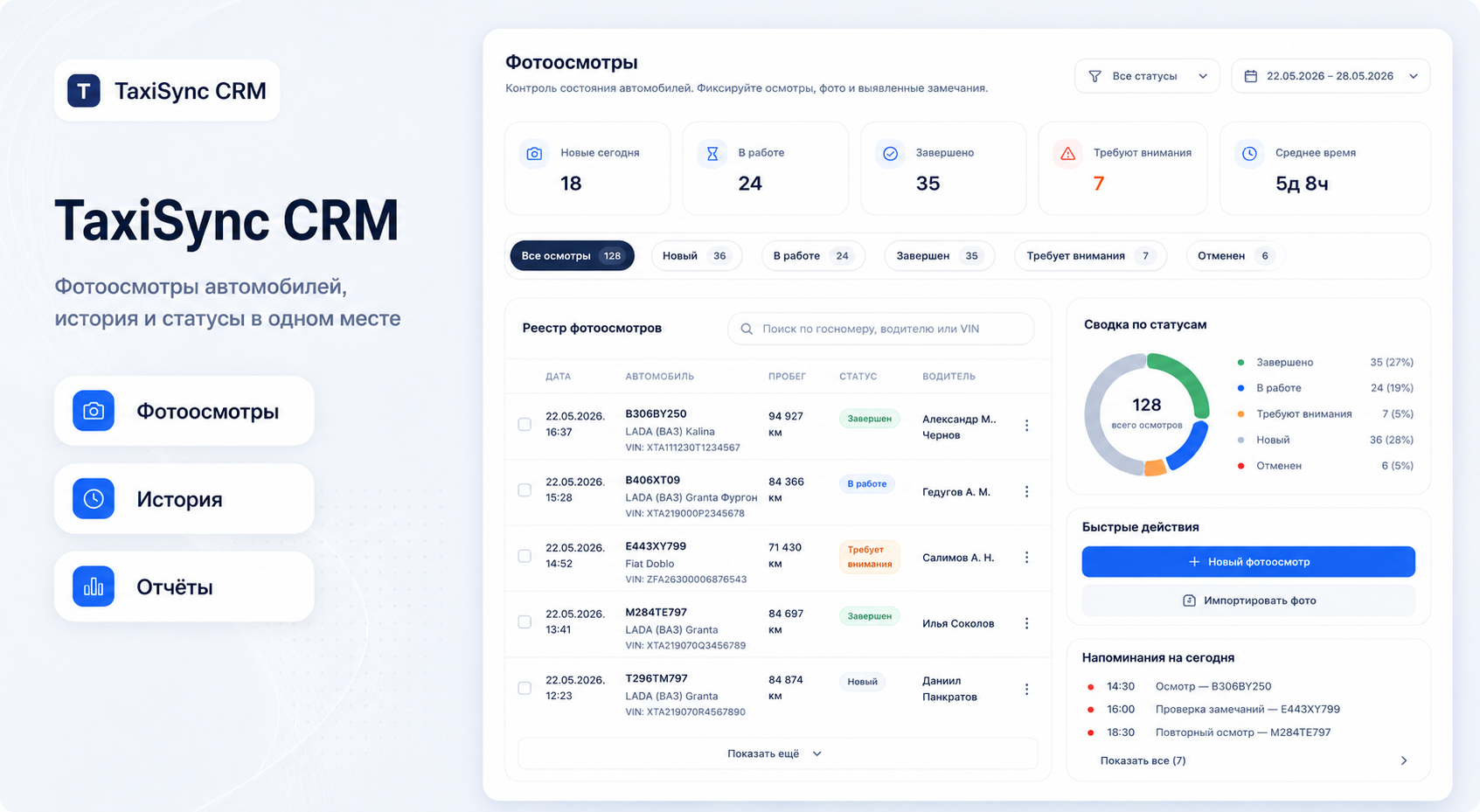The width and height of the screenshot is (1480, 812).
Task: Open the 22.05.2026 – 28.05.2026 date picker
Action: pyautogui.click(x=1331, y=76)
